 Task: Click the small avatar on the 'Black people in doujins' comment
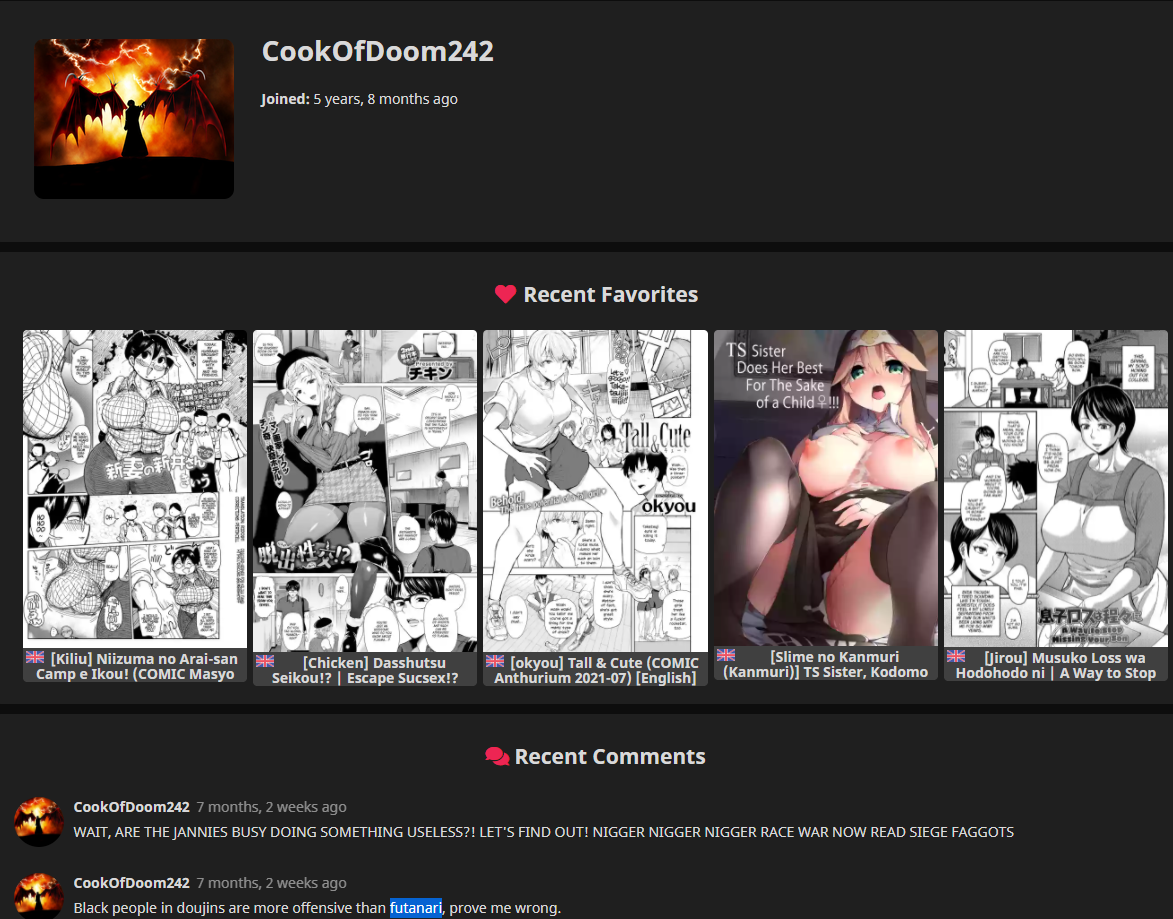pyautogui.click(x=39, y=896)
